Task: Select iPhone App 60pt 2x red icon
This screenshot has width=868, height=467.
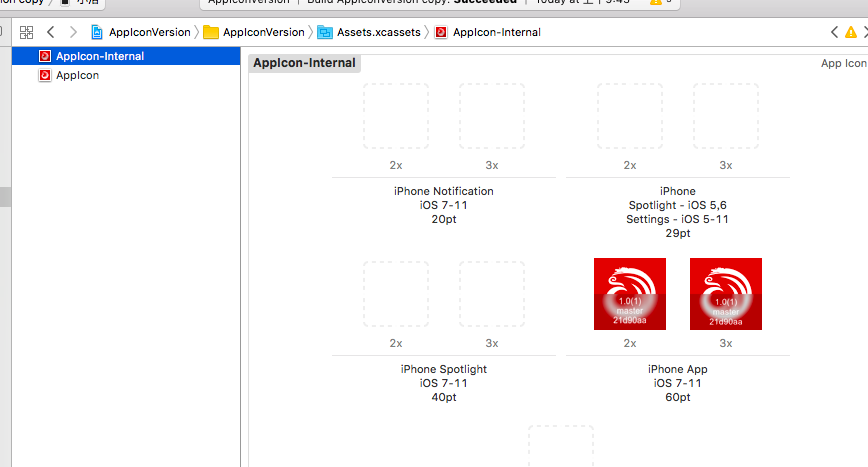Action: 630,294
